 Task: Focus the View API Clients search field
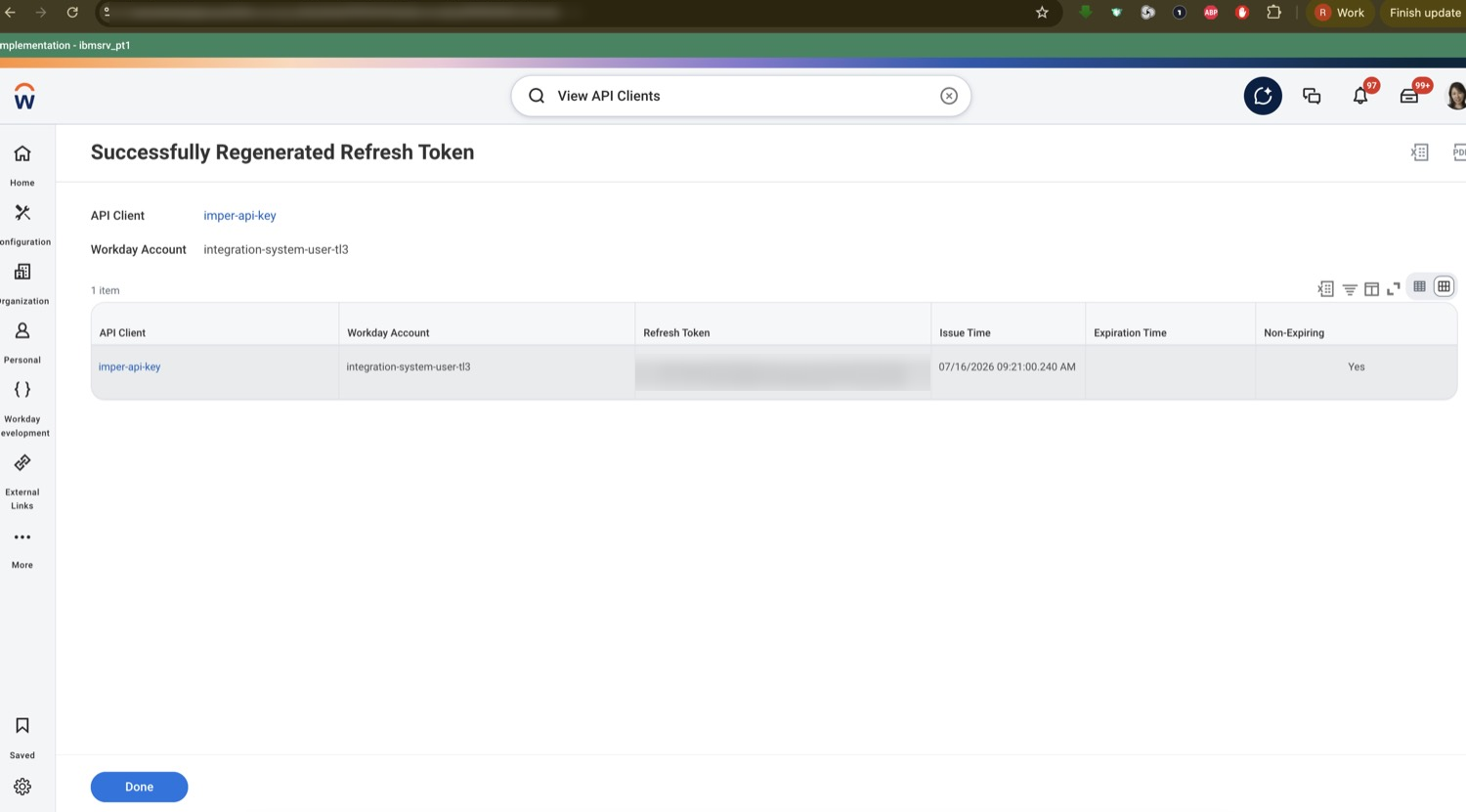[741, 96]
